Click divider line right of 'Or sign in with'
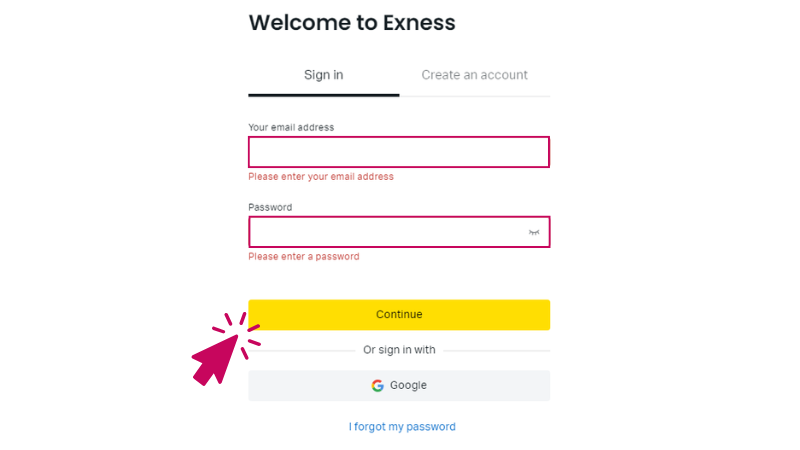This screenshot has width=800, height=450. pos(495,351)
